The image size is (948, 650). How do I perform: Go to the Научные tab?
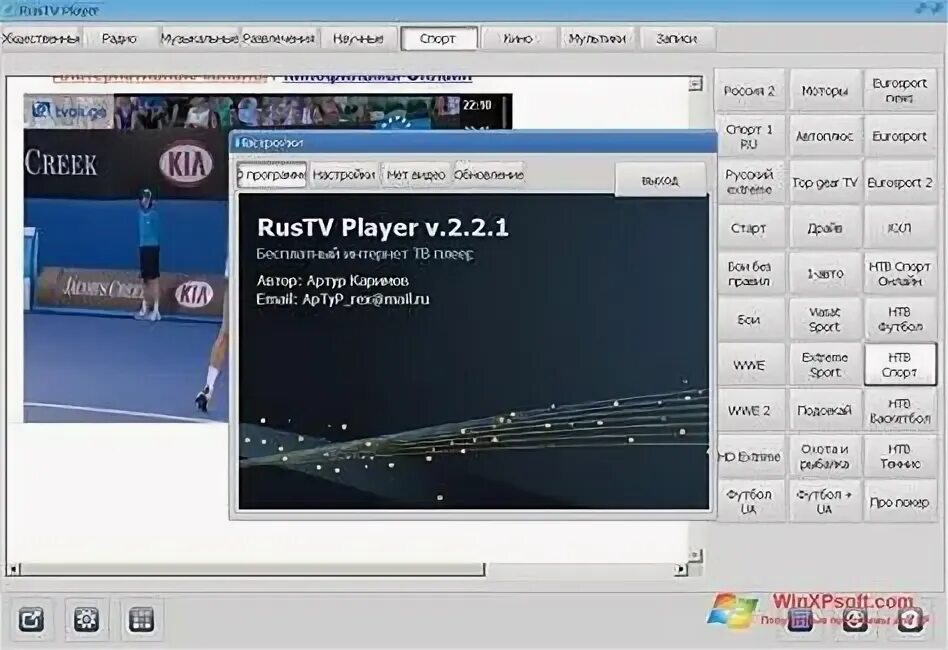(x=359, y=39)
